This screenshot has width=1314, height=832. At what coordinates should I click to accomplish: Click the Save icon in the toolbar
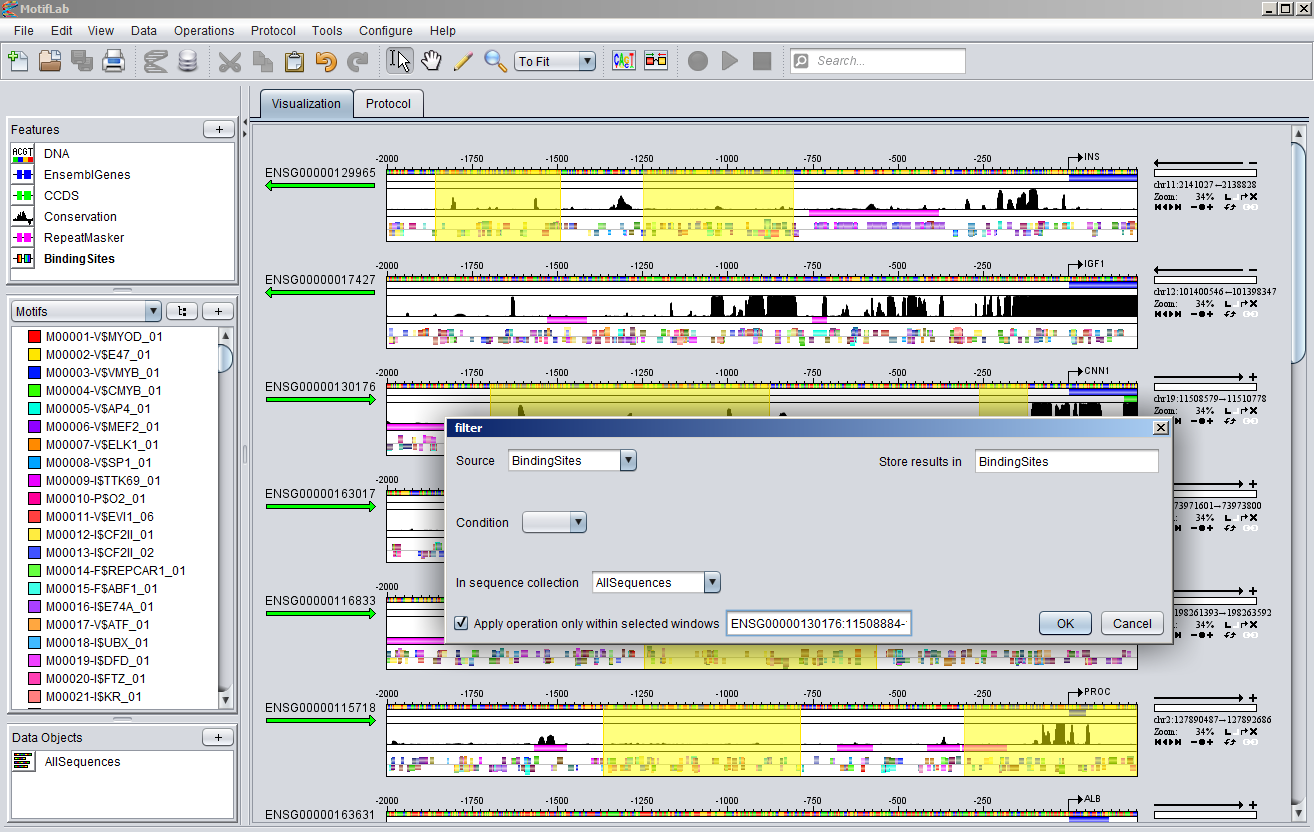click(x=82, y=61)
